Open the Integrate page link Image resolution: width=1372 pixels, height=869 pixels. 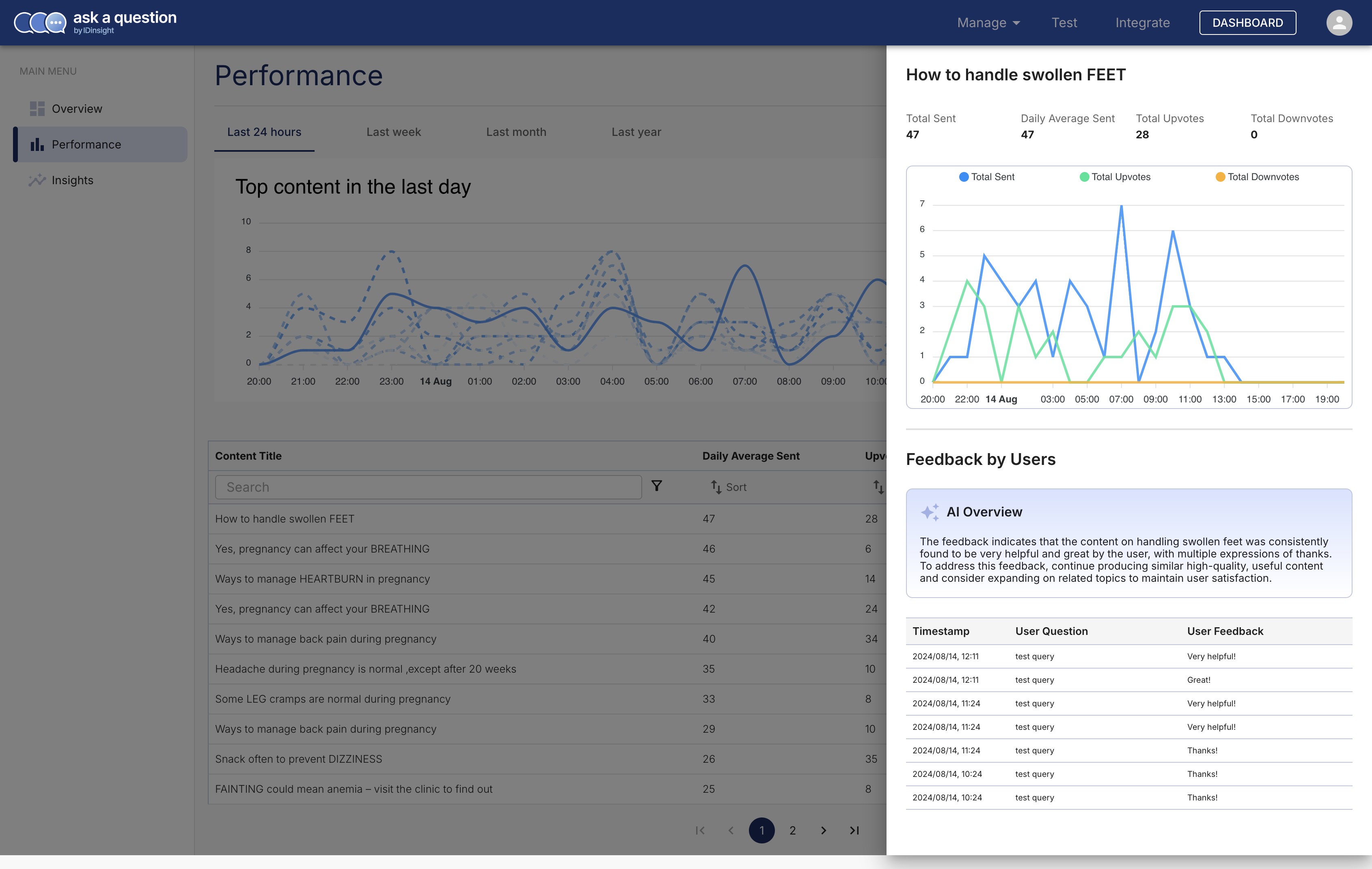[x=1142, y=23]
